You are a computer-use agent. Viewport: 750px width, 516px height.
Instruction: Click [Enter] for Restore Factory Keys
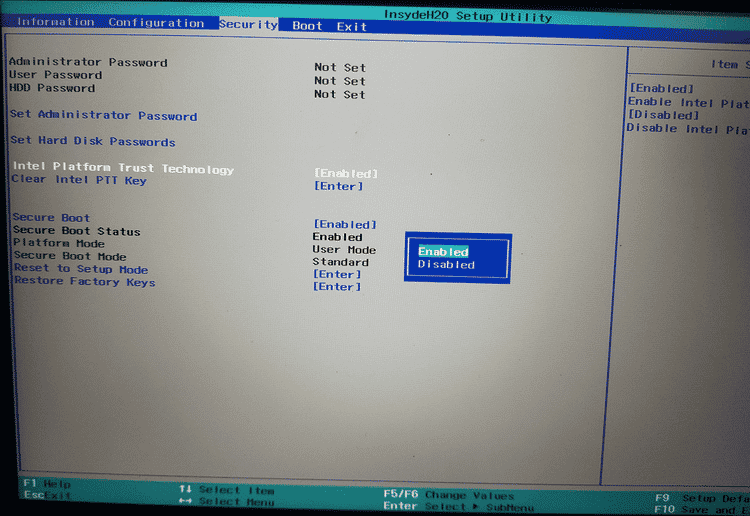point(337,286)
